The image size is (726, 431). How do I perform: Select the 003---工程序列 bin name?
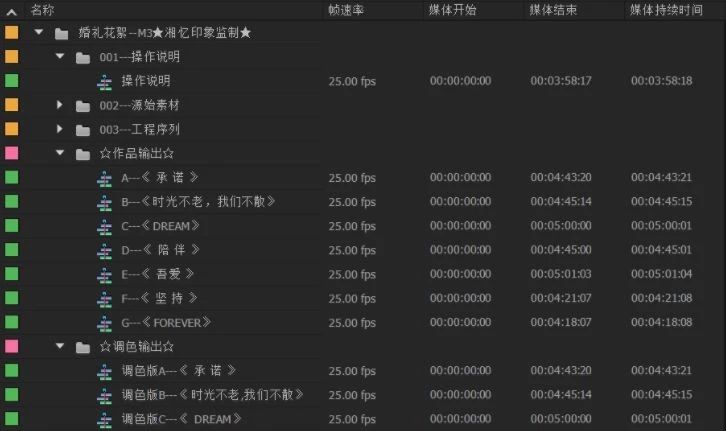139,130
